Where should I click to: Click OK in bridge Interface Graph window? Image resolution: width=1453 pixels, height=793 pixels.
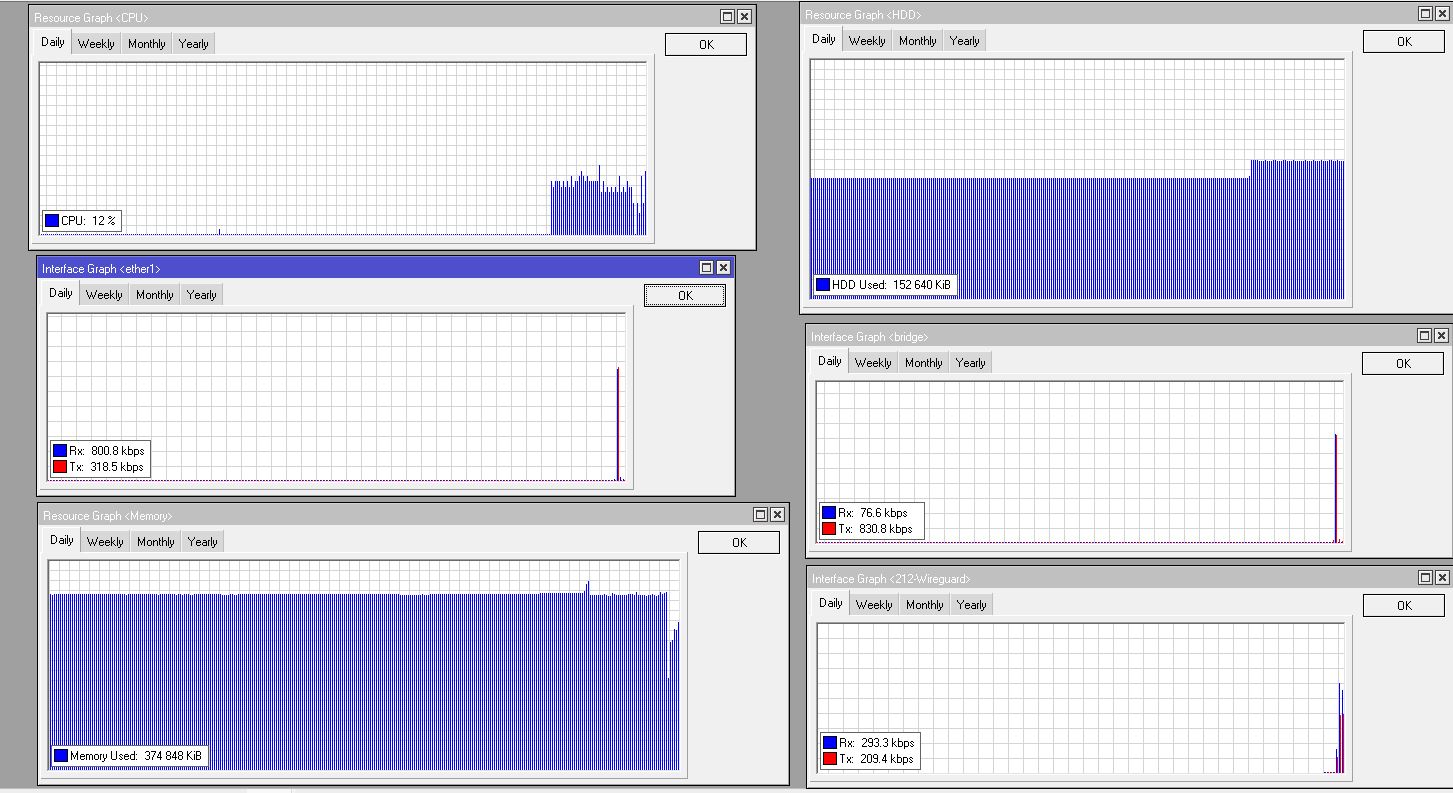tap(1403, 364)
